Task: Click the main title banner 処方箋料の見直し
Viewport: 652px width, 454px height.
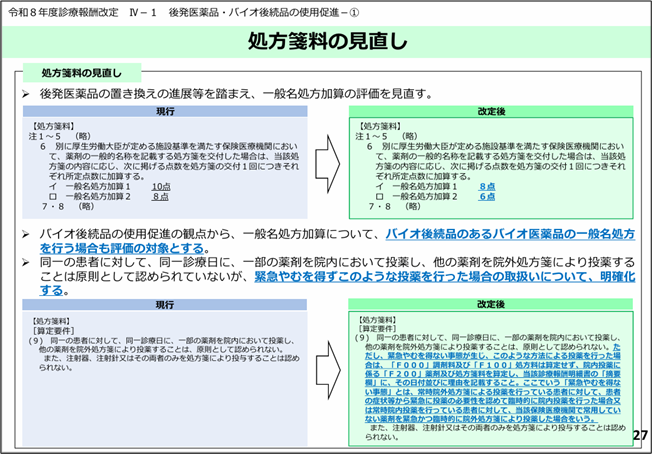Action: pos(326,41)
